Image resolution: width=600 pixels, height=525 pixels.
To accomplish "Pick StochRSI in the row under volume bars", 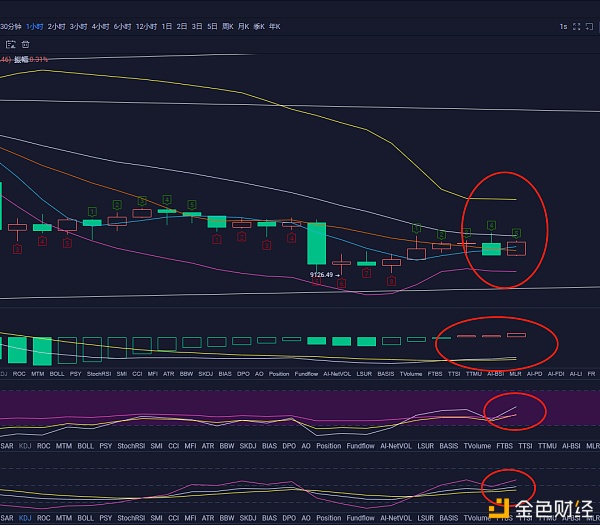I will pos(99,373).
